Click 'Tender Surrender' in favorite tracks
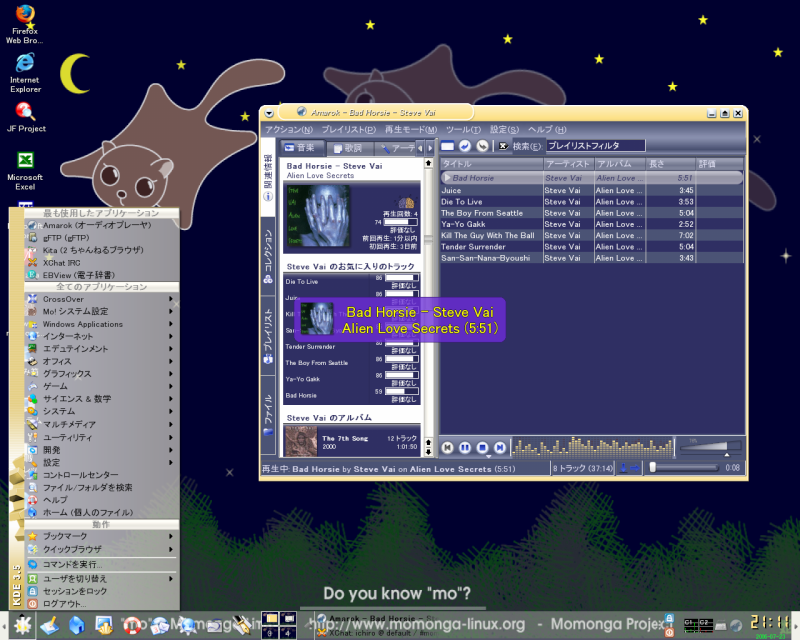 coord(310,347)
